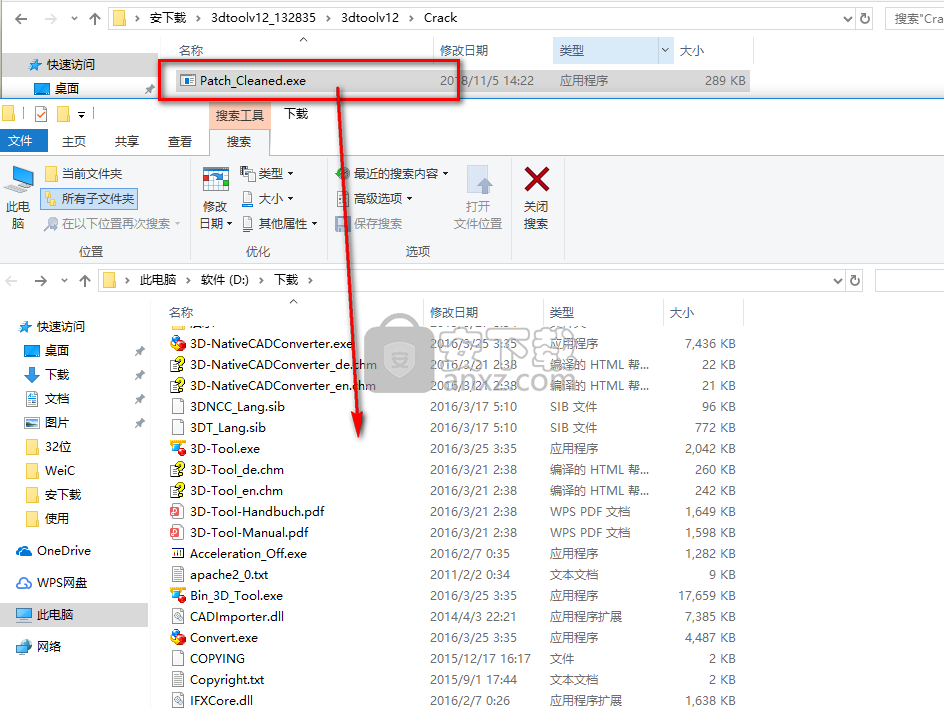Open recent locations dropdown in Downloads window
944x709 pixels.
64,280
